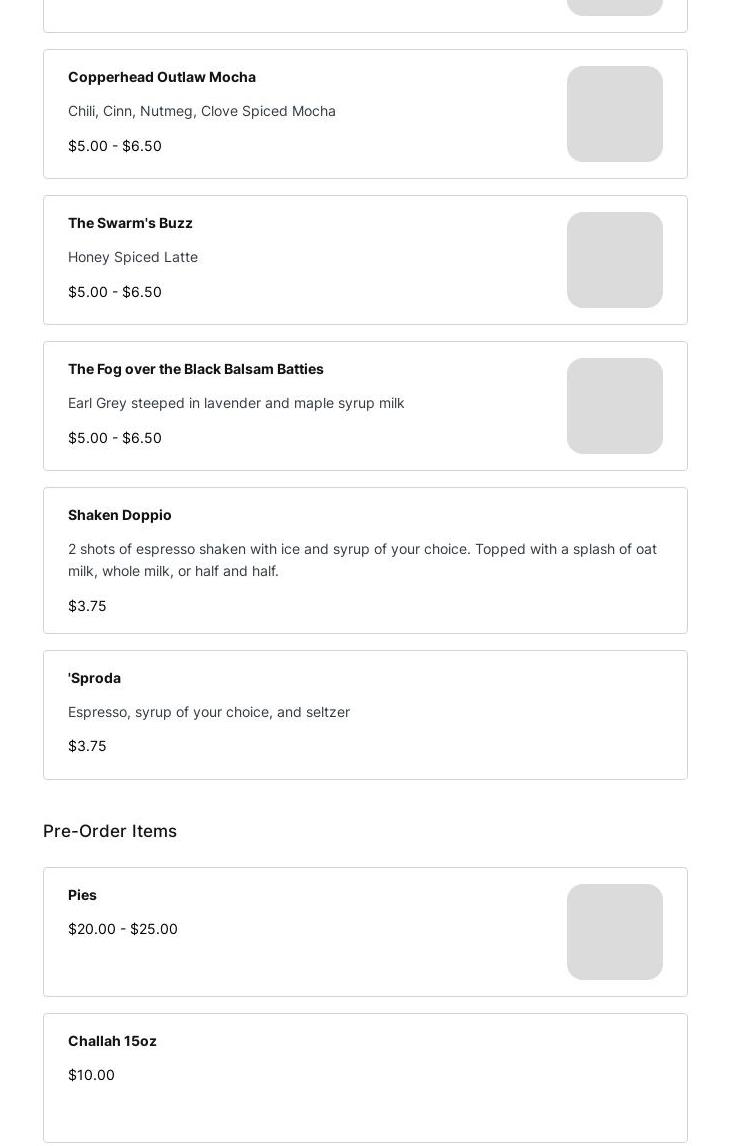Select the Challah 15oz item
The image size is (730, 1146).
112,1041
